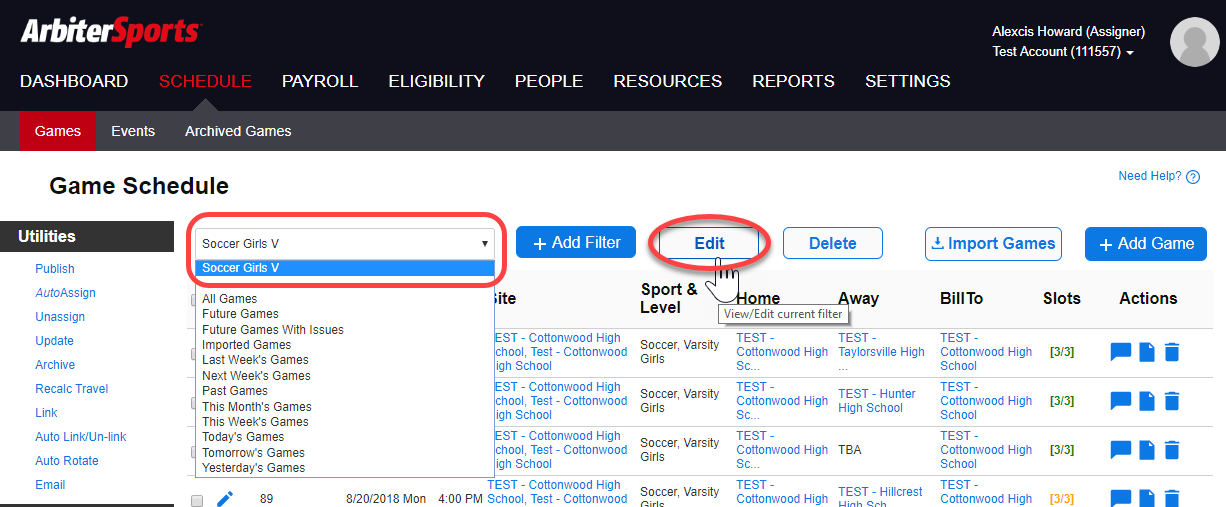Click the Delete filter button

pyautogui.click(x=833, y=243)
